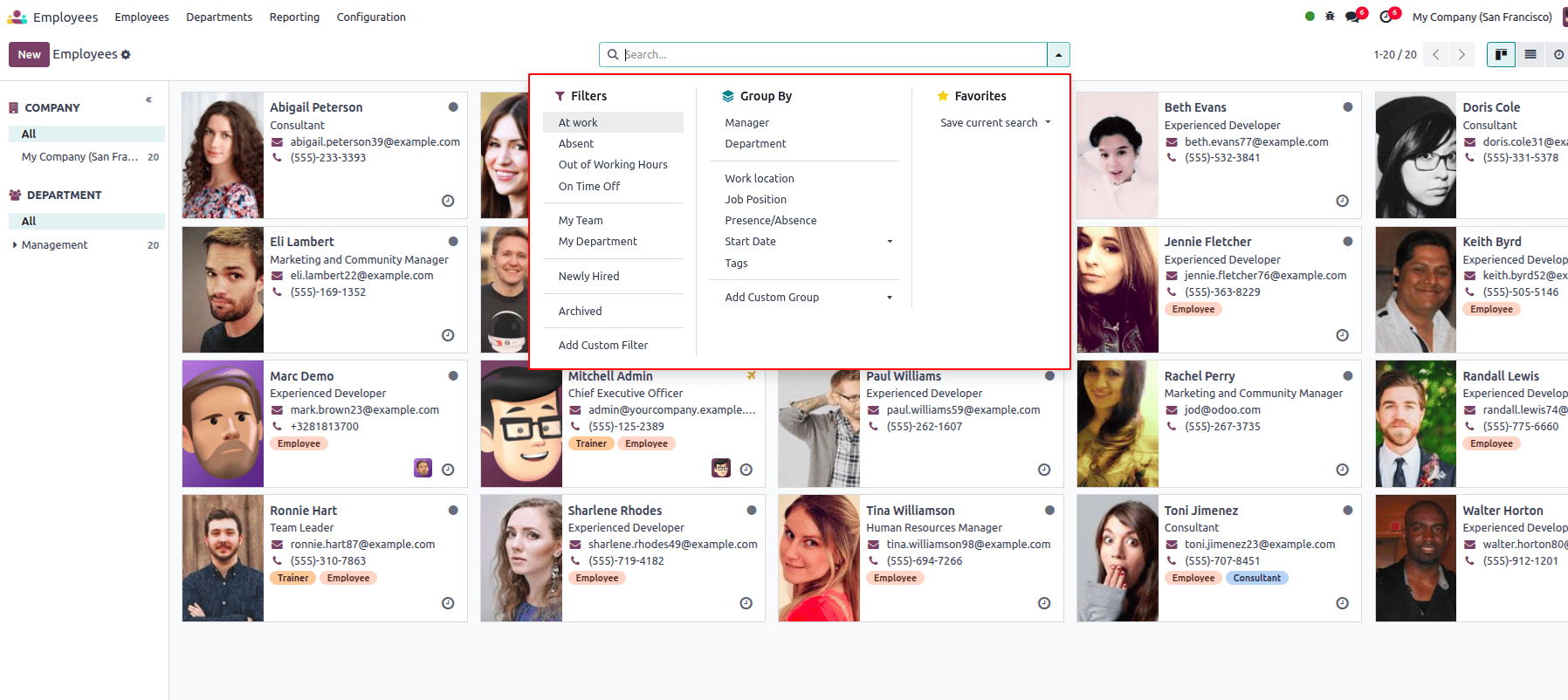The height and width of the screenshot is (700, 1568).
Task: Open the Reporting menu
Action: pyautogui.click(x=294, y=17)
